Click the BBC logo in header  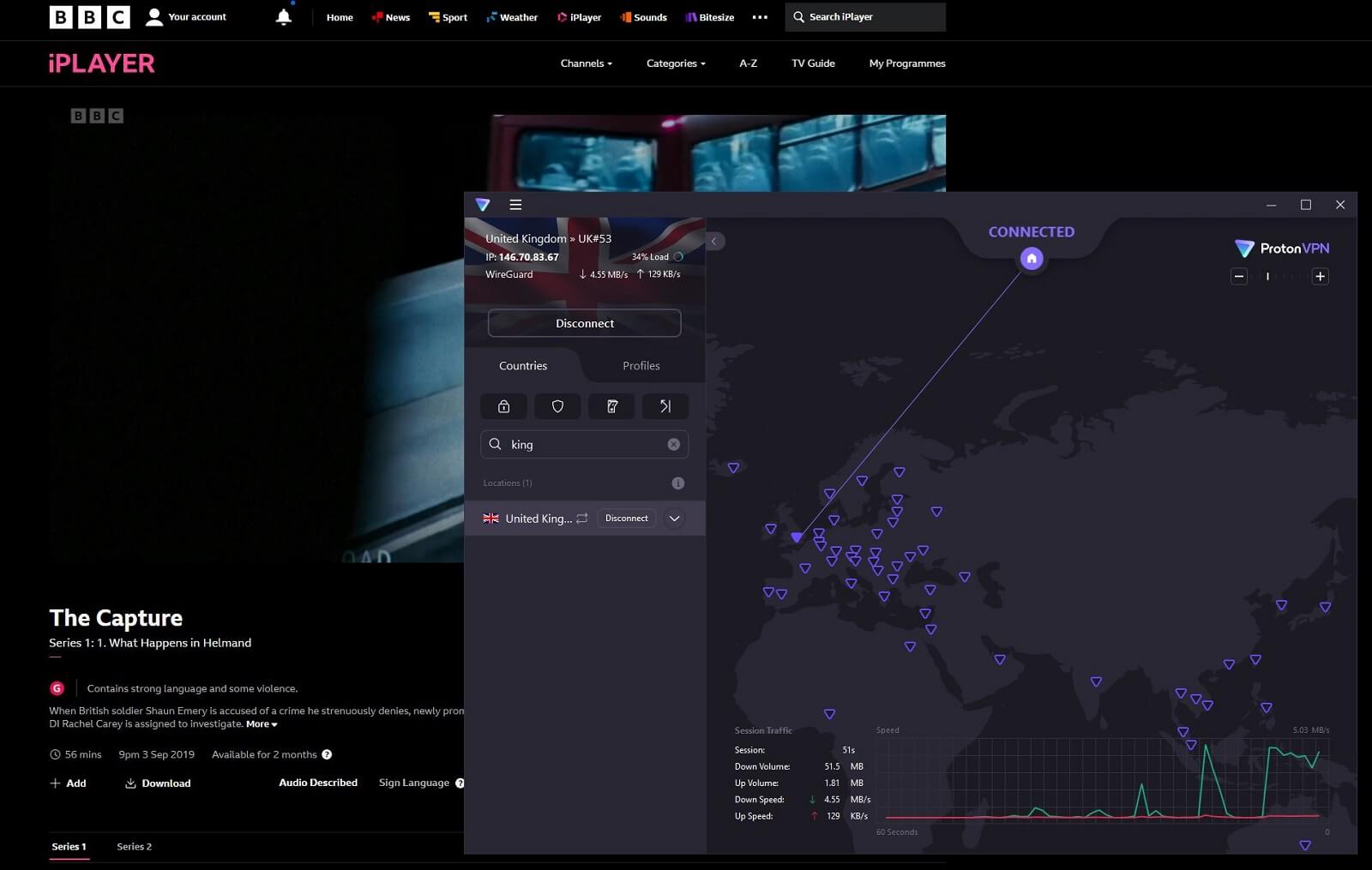tap(89, 17)
